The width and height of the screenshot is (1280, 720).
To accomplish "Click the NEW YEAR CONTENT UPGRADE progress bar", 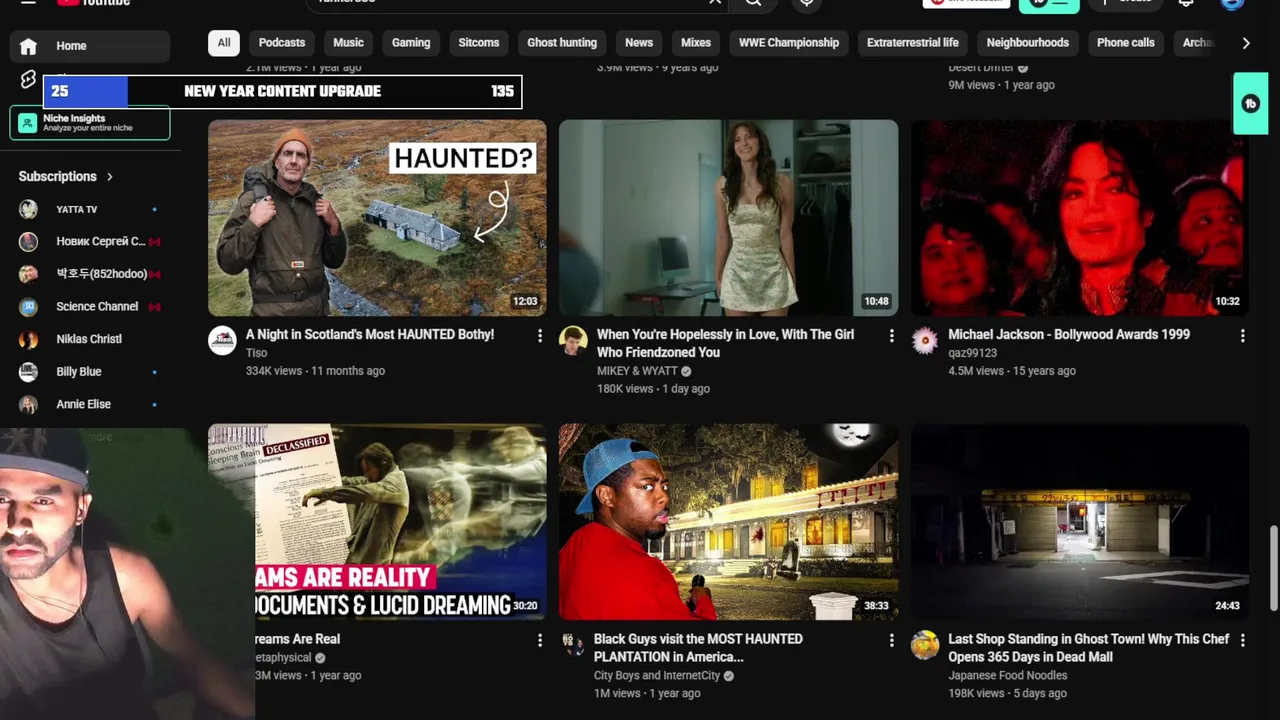I will pos(283,91).
